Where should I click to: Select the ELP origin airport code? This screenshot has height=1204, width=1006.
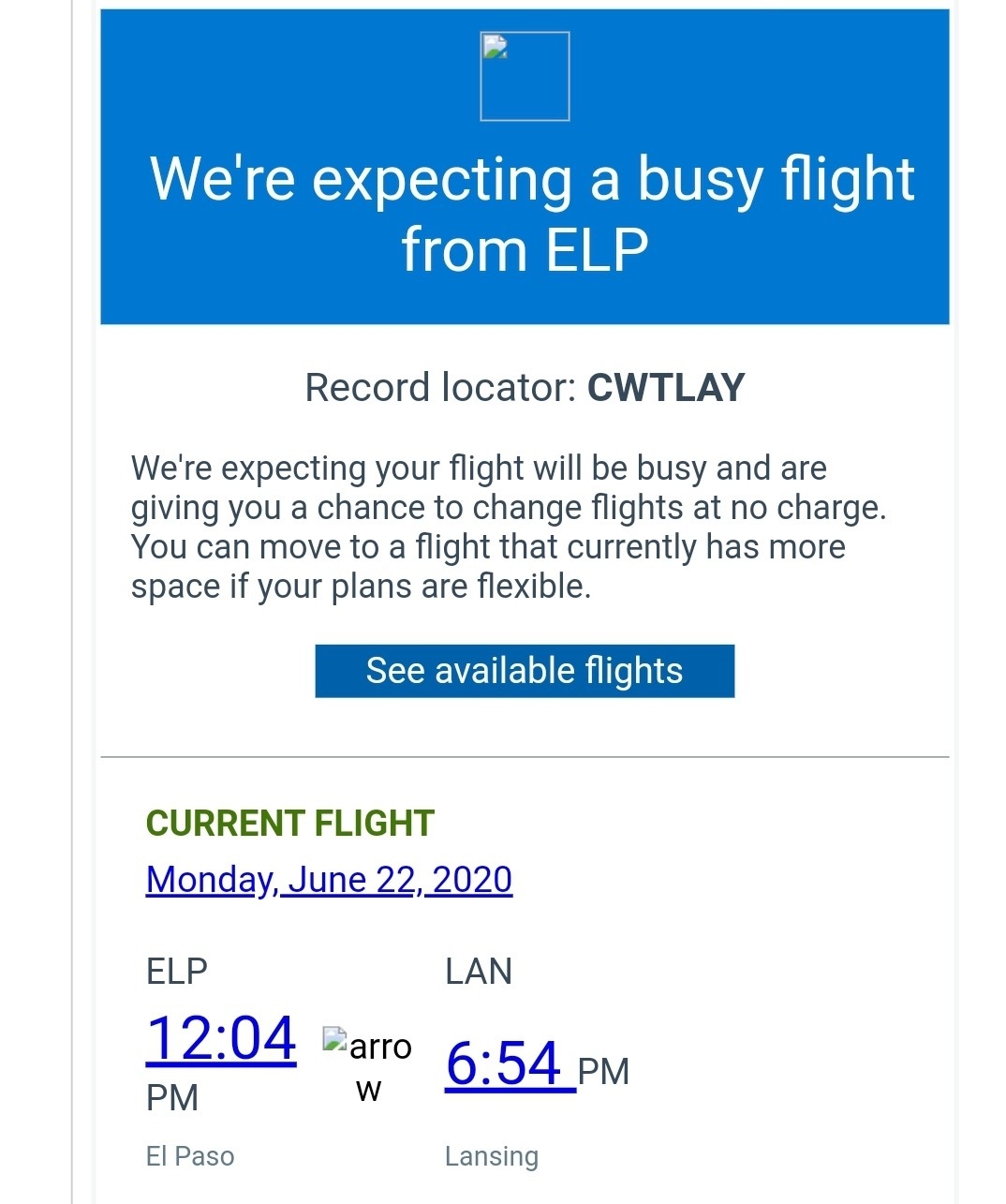pyautogui.click(x=177, y=972)
